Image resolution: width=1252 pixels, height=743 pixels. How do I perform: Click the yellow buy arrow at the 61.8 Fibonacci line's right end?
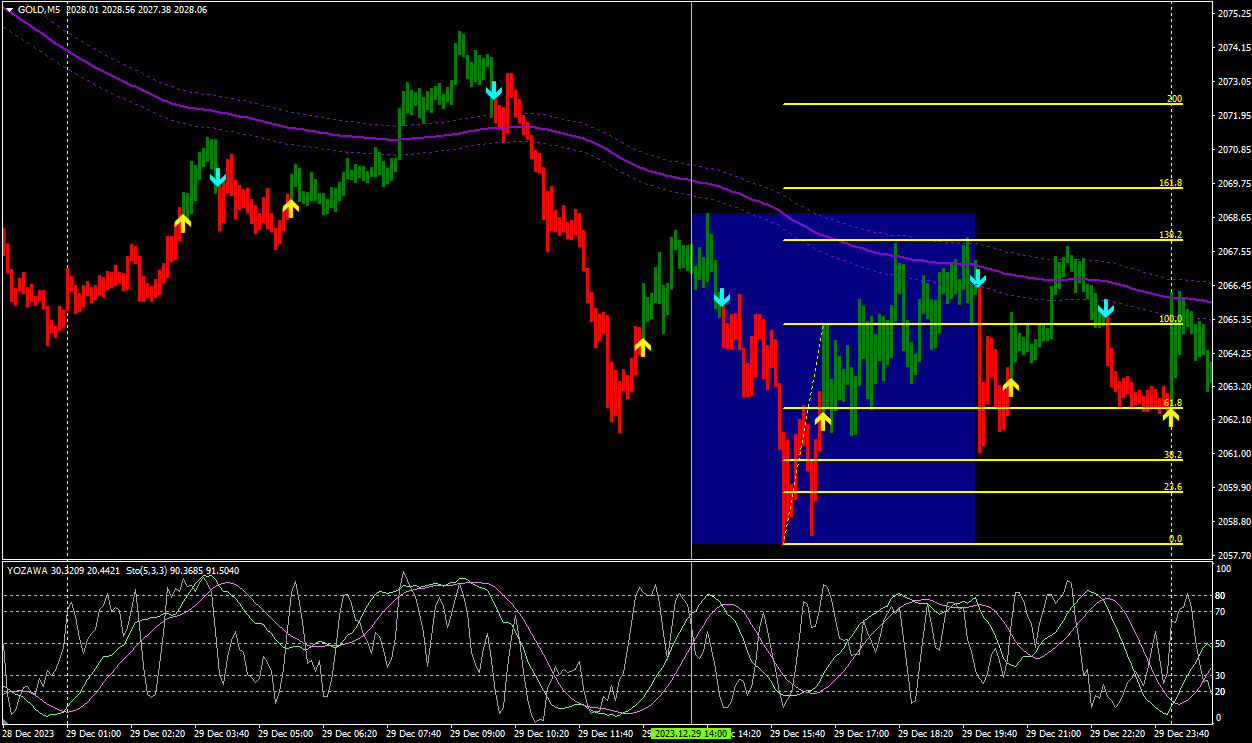[x=1170, y=416]
